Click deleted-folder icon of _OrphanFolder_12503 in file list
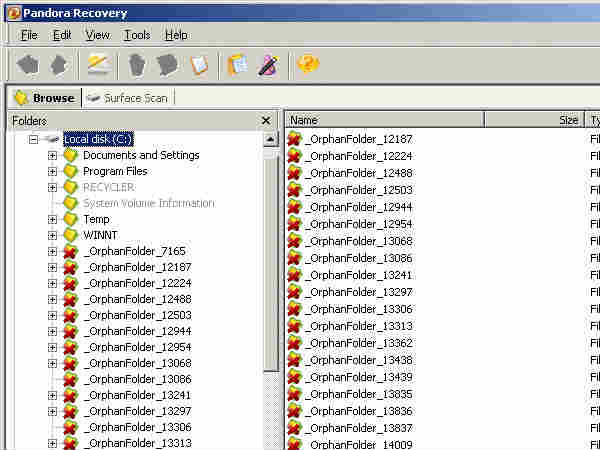The height and width of the screenshot is (450, 600). point(295,190)
